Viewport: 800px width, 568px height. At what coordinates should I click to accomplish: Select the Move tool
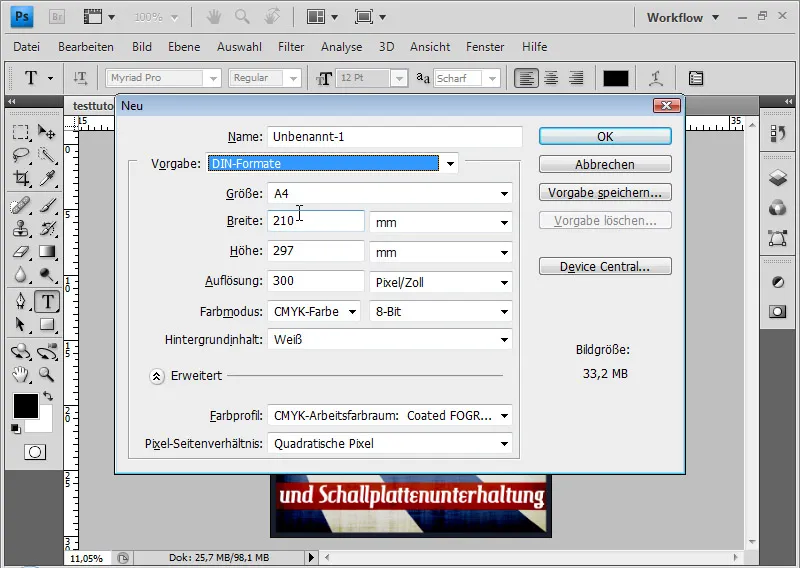pyautogui.click(x=47, y=133)
